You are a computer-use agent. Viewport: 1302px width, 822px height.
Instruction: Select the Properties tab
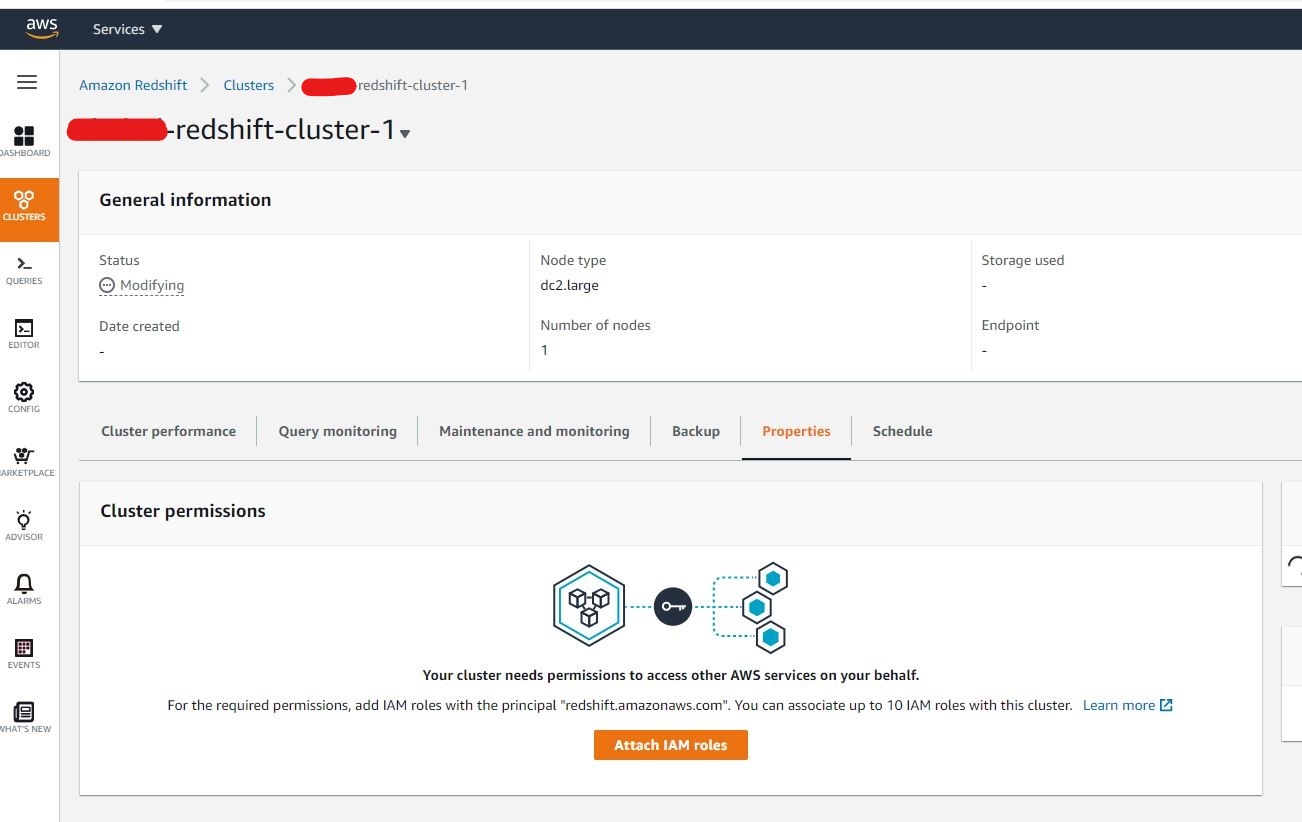[x=796, y=431]
